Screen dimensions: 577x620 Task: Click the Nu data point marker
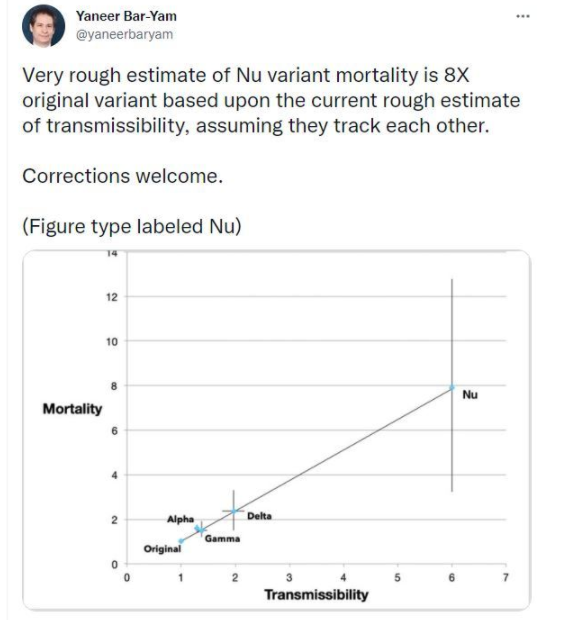tap(452, 388)
